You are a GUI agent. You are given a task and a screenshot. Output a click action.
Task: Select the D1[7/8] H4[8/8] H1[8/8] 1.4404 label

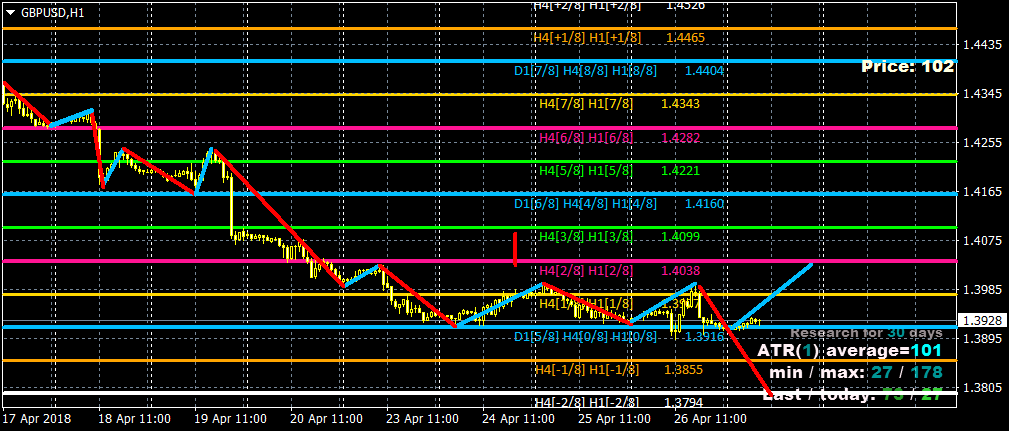(x=619, y=71)
